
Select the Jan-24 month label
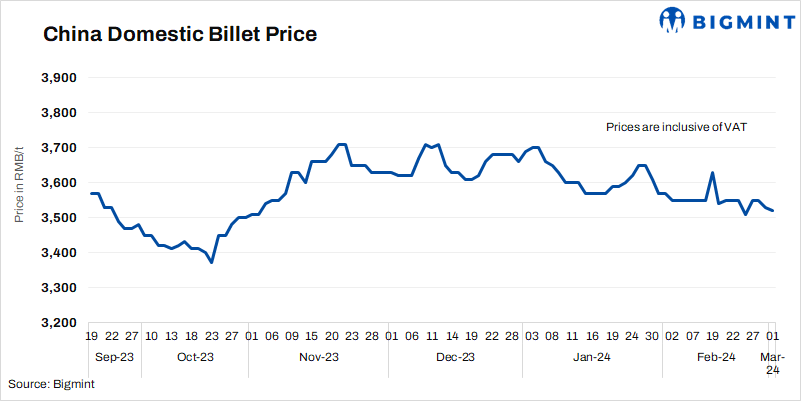[x=590, y=357]
